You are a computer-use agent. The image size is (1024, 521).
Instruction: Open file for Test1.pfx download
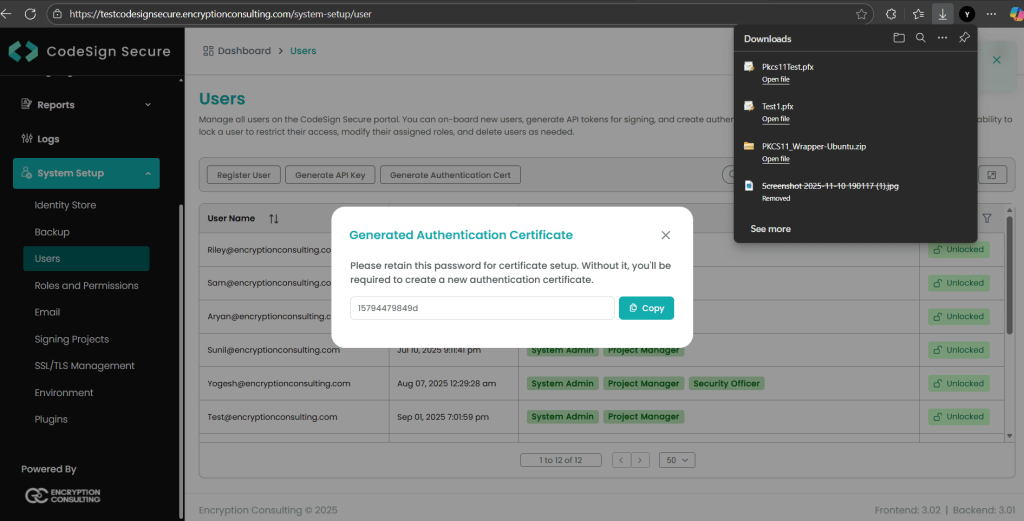tap(776, 119)
